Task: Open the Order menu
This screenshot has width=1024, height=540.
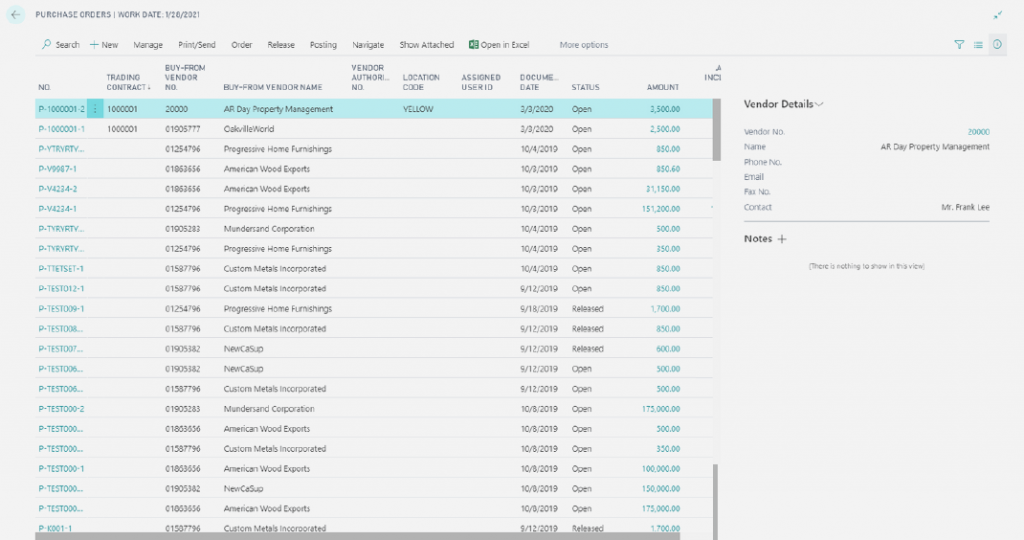Action: click(242, 45)
